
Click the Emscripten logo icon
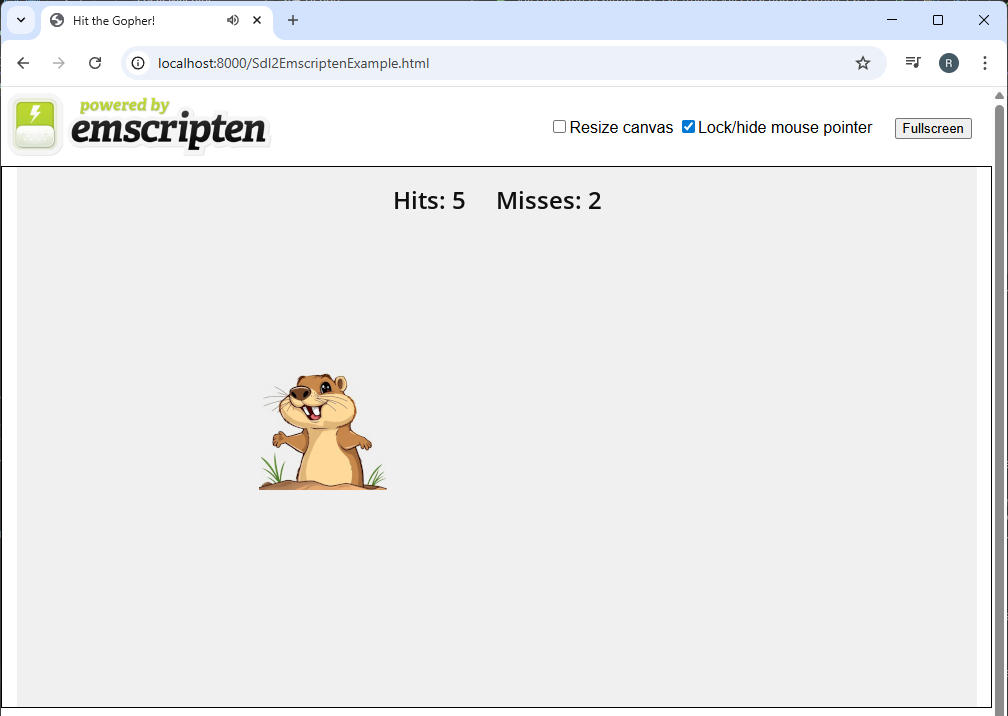pos(35,125)
